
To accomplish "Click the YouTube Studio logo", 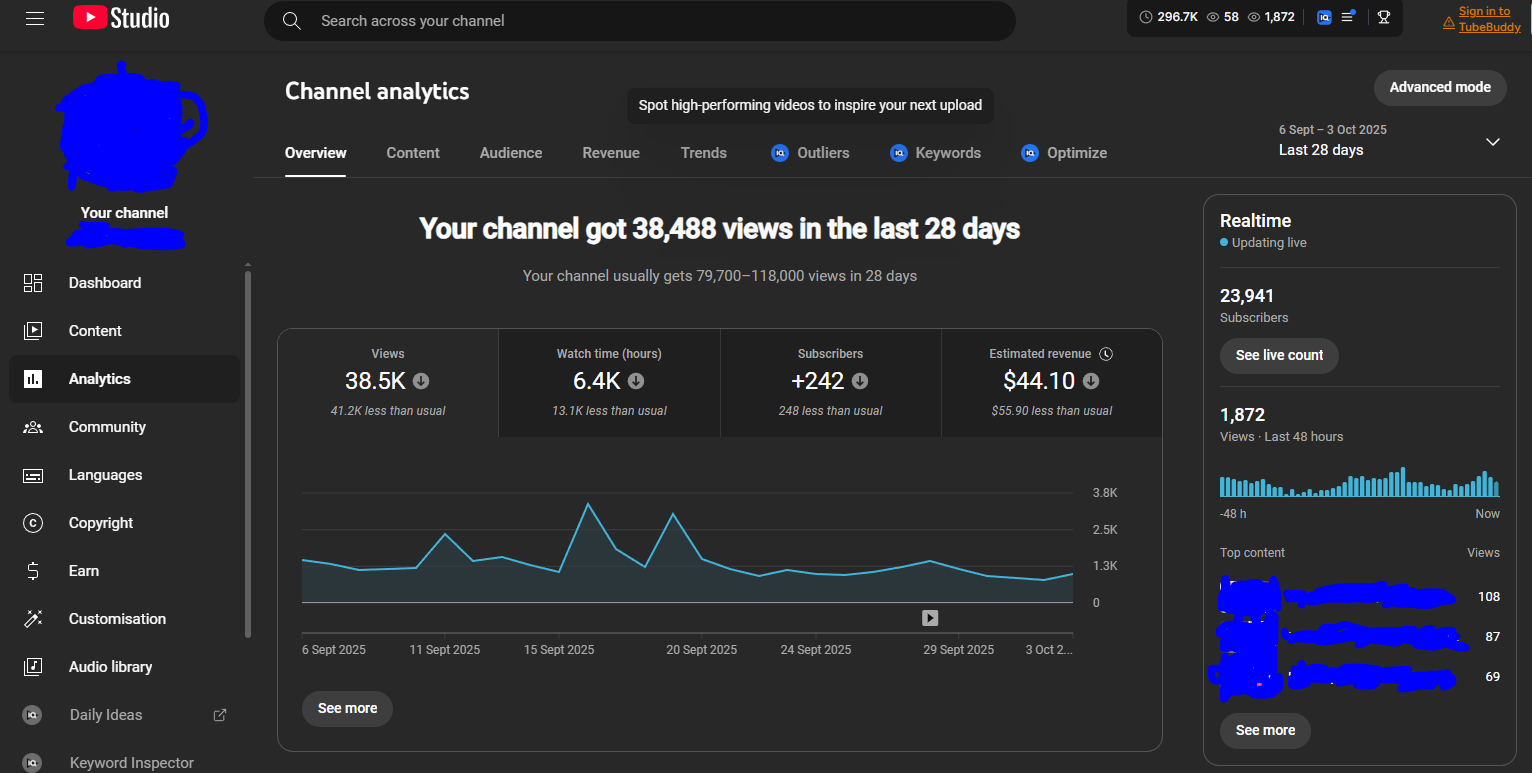I will (121, 18).
